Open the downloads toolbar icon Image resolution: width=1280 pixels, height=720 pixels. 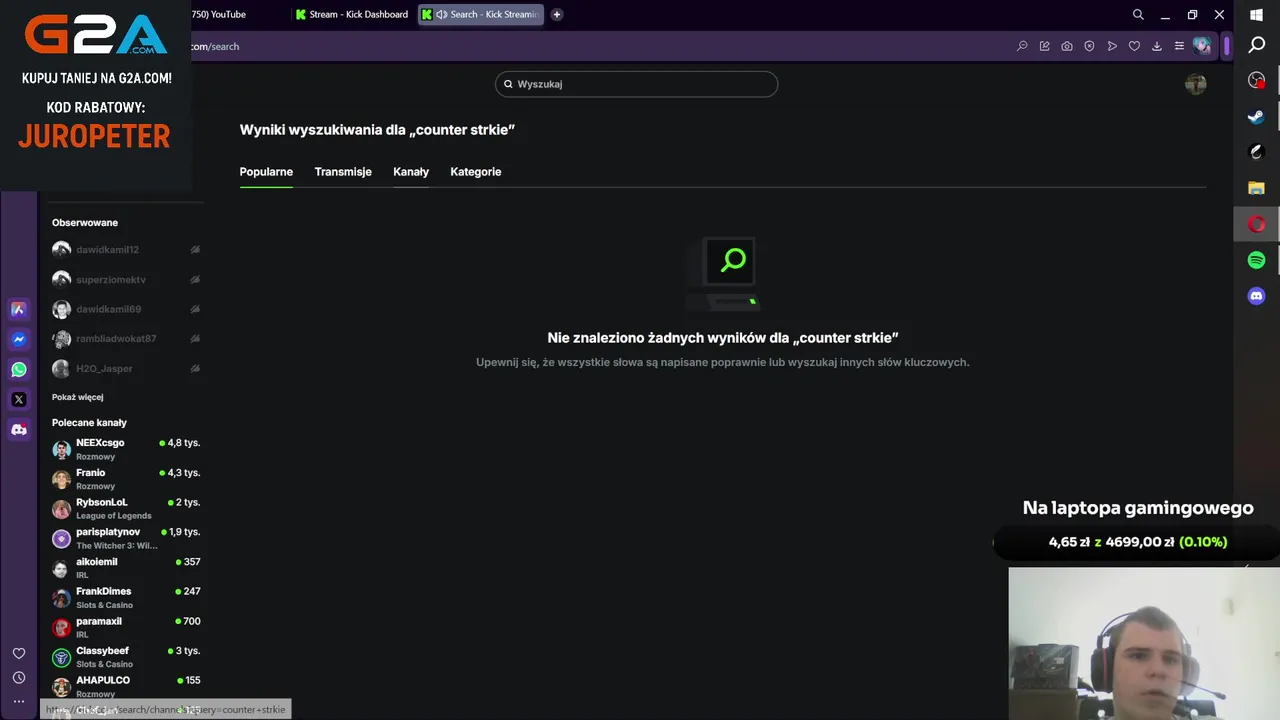point(1157,46)
